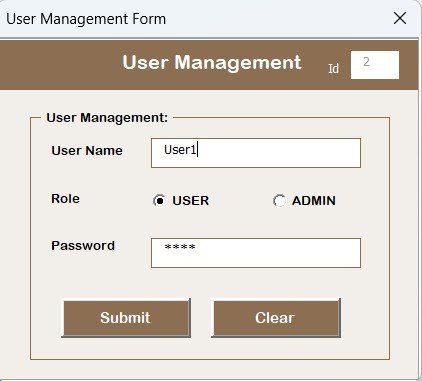Viewport: 422px width, 381px height.
Task: Select the ADMIN role radio button
Action: pyautogui.click(x=279, y=201)
